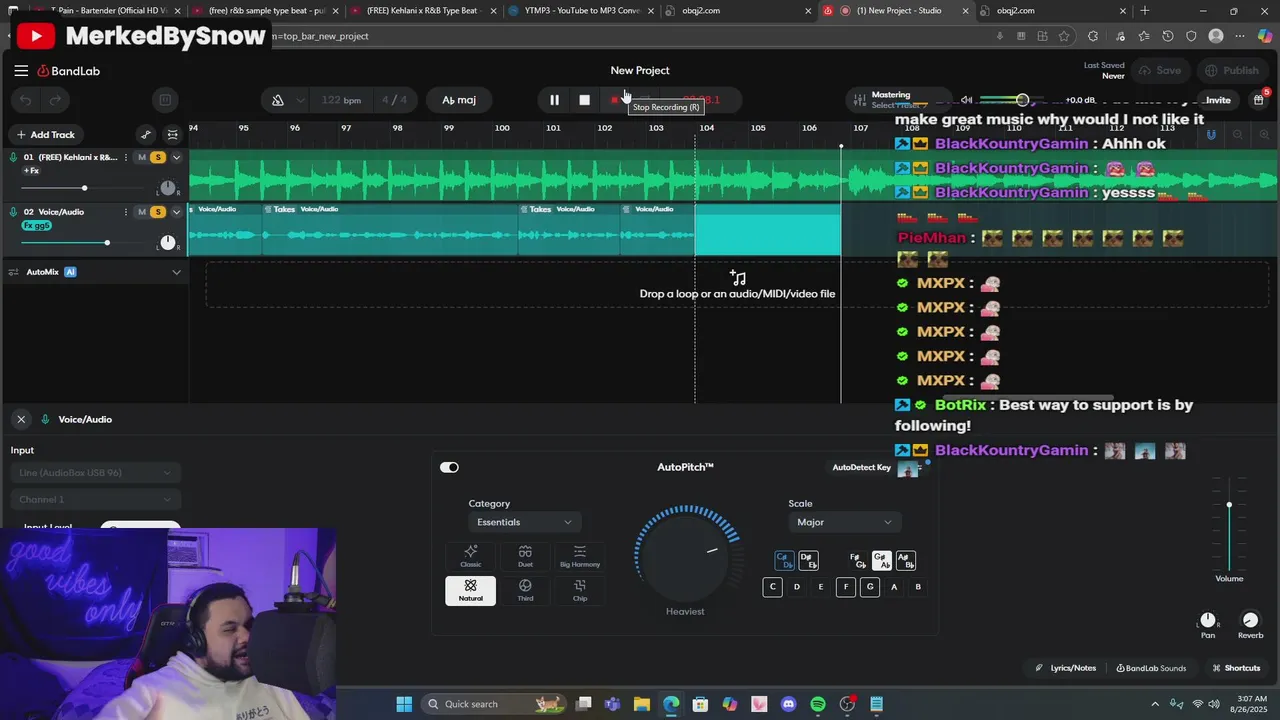Open the three-dot menu of track 01
This screenshot has height=720, width=1280.
click(125, 158)
